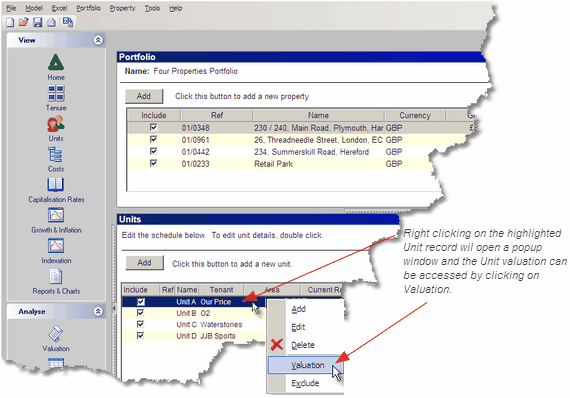Click Add button to add new unit
This screenshot has height=398, width=570.
coord(144,262)
